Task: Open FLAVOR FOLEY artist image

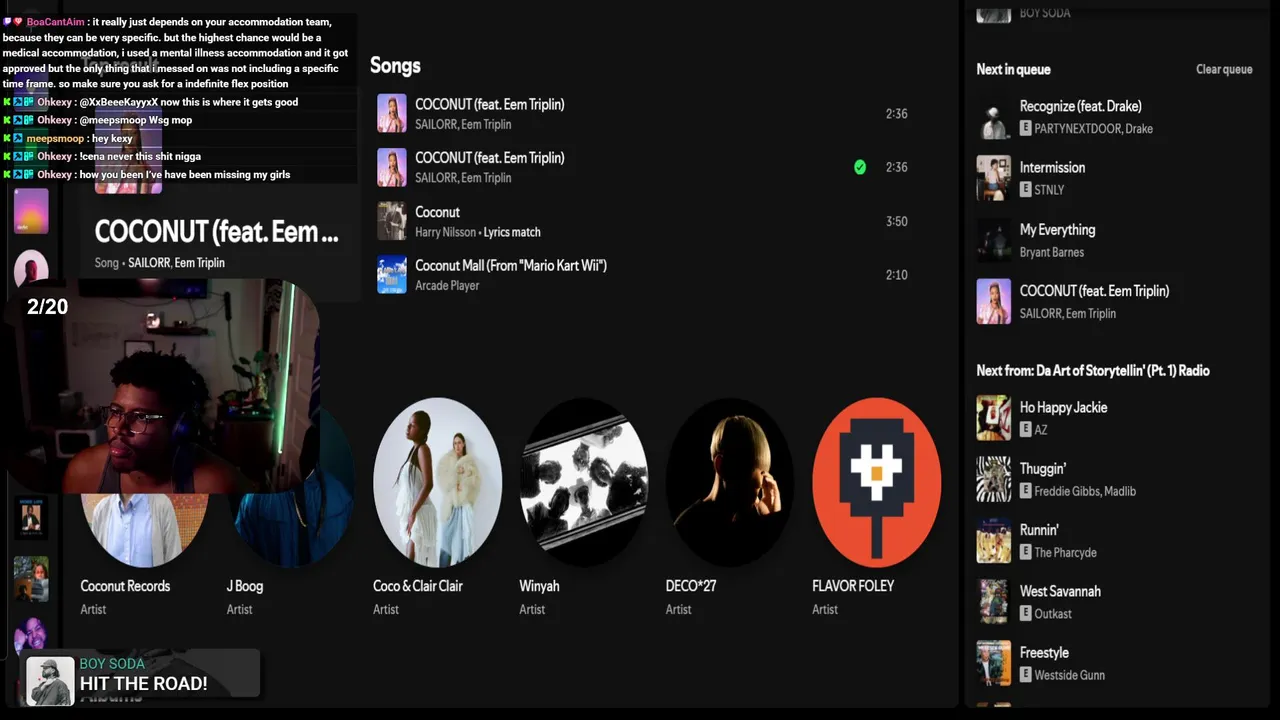Action: (x=876, y=482)
